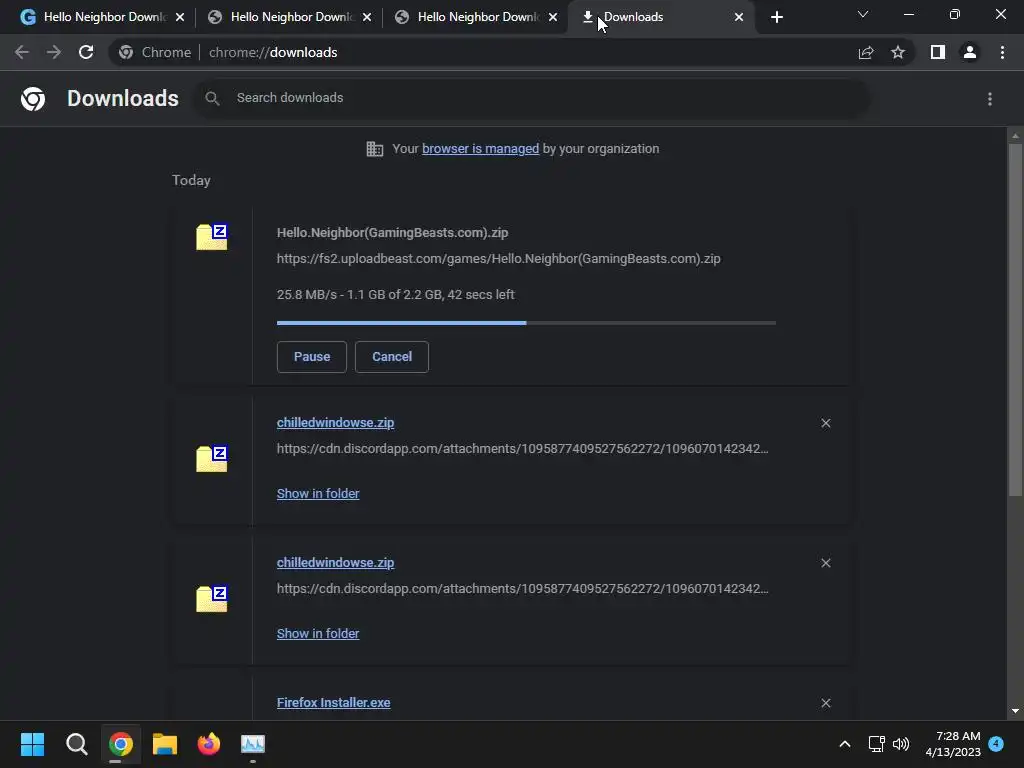This screenshot has height=768, width=1024.
Task: Open the 'browser is managed' link
Action: click(x=480, y=149)
